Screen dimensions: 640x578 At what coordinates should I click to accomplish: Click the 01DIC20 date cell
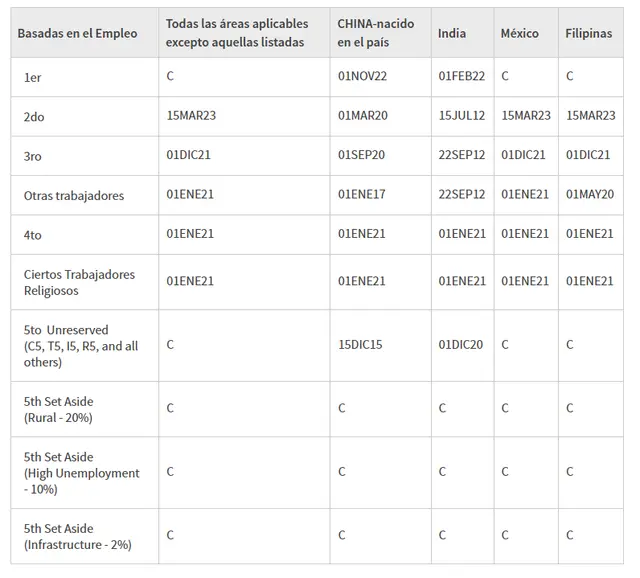(x=461, y=345)
